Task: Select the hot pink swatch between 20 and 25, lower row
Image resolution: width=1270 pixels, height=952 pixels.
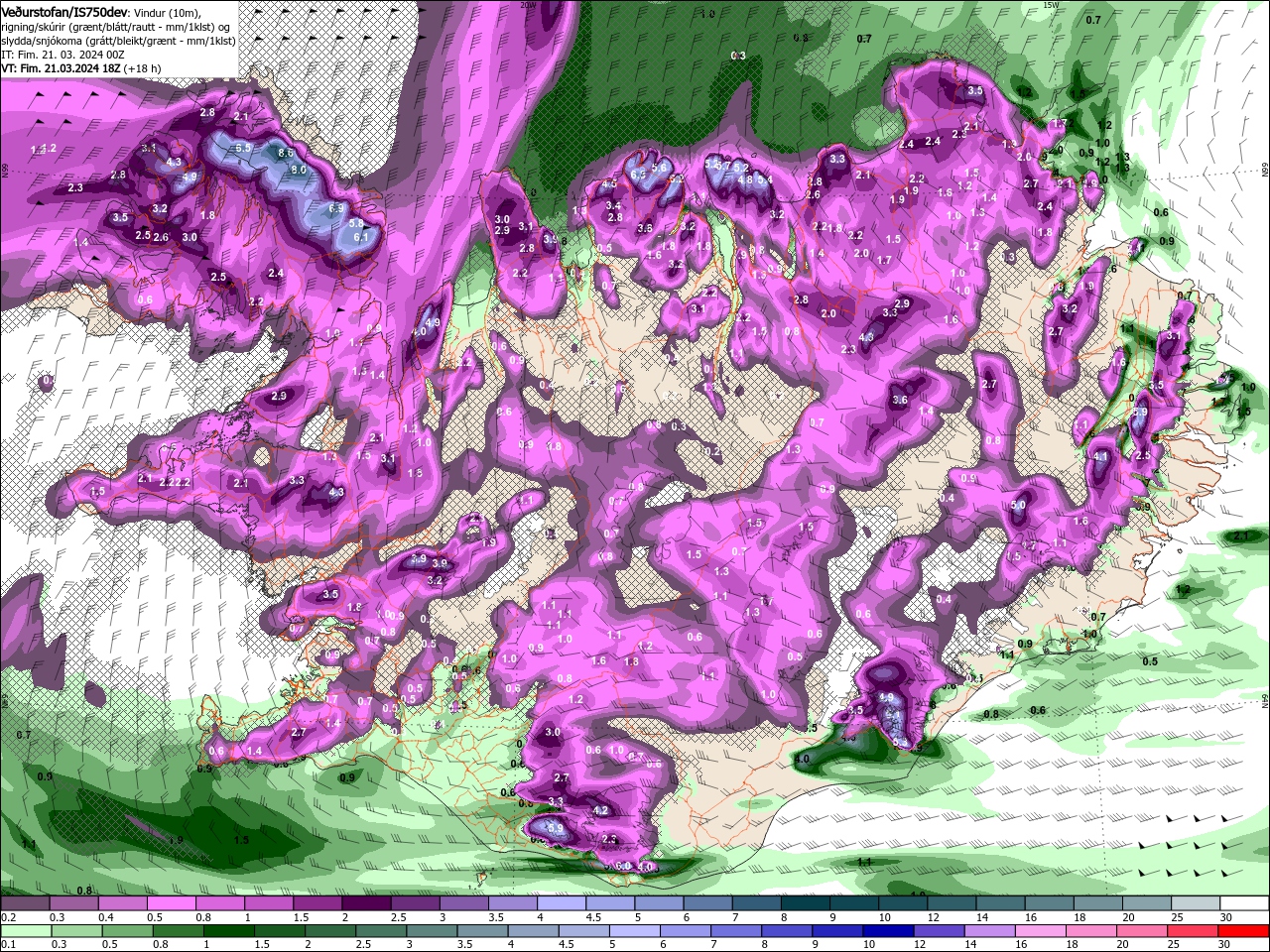Action: coord(1142,930)
